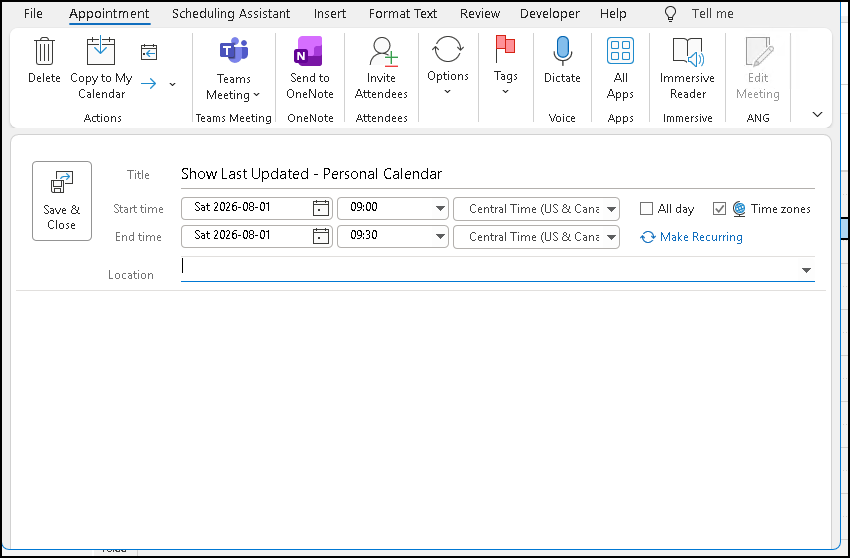This screenshot has height=558, width=850.
Task: Expand the forward options arrow in Actions
Action: 172,84
